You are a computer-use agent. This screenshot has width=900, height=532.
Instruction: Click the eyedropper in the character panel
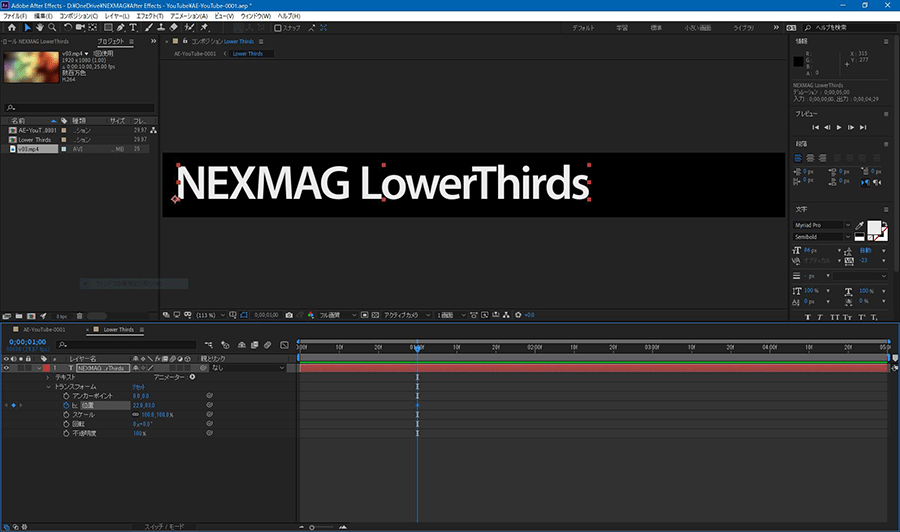pos(859,226)
